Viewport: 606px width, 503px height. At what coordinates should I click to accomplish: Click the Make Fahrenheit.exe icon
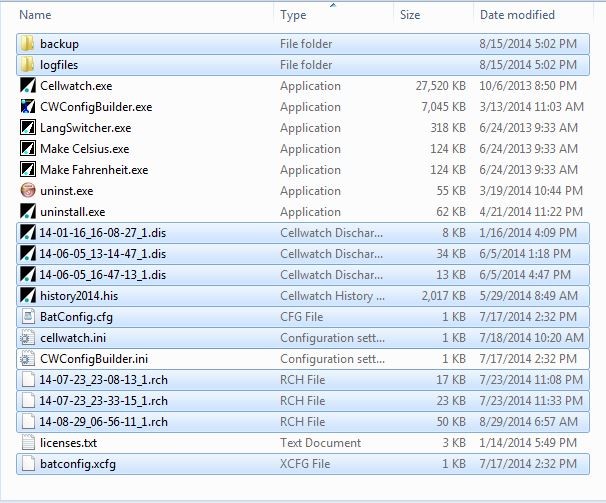(x=28, y=170)
